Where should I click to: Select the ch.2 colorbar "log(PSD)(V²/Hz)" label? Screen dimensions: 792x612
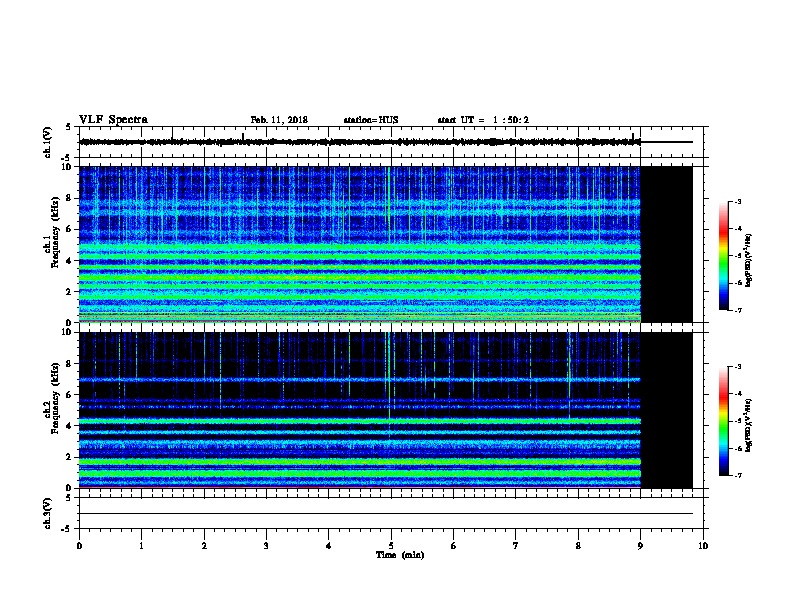click(x=748, y=425)
